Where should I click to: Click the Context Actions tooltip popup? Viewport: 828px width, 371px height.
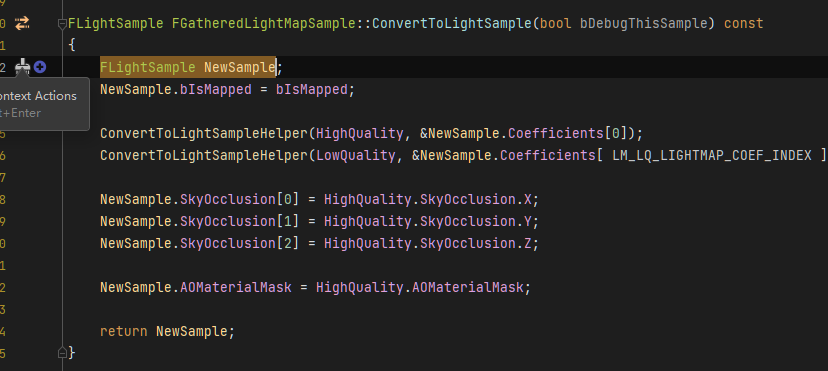(x=44, y=104)
